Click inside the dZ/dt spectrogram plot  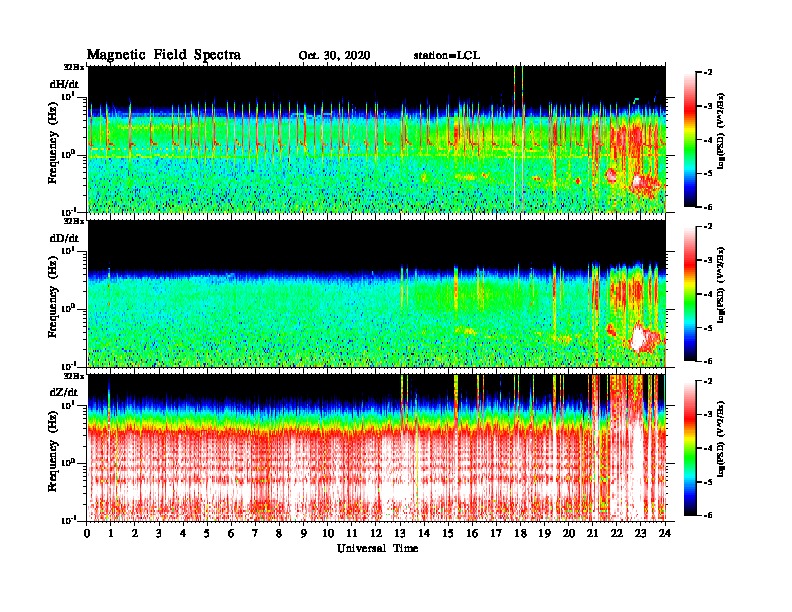pyautogui.click(x=376, y=448)
